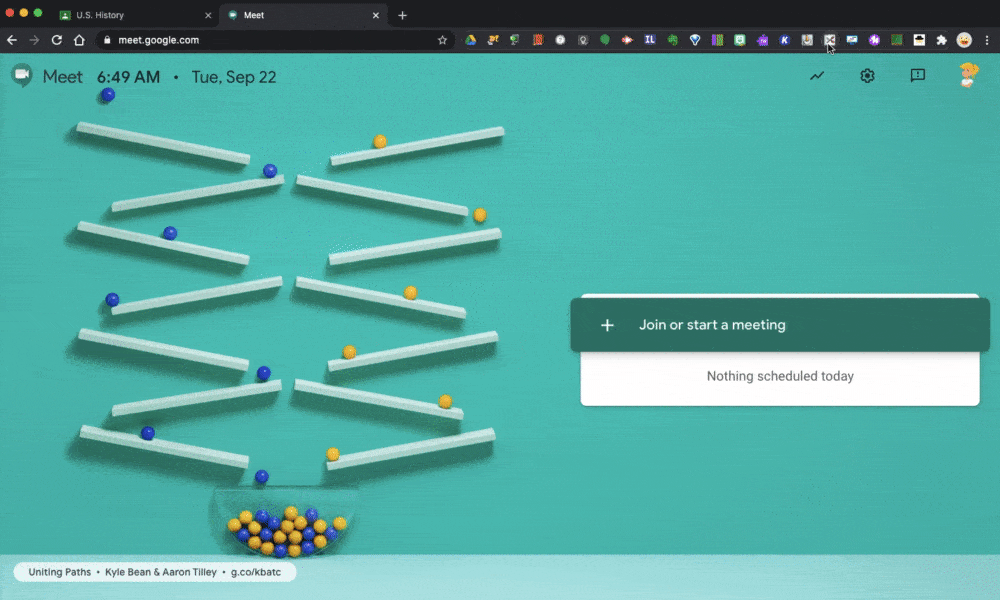Image resolution: width=1000 pixels, height=600 pixels.
Task: Open the Chrome Extensions puzzle icon
Action: tap(941, 40)
